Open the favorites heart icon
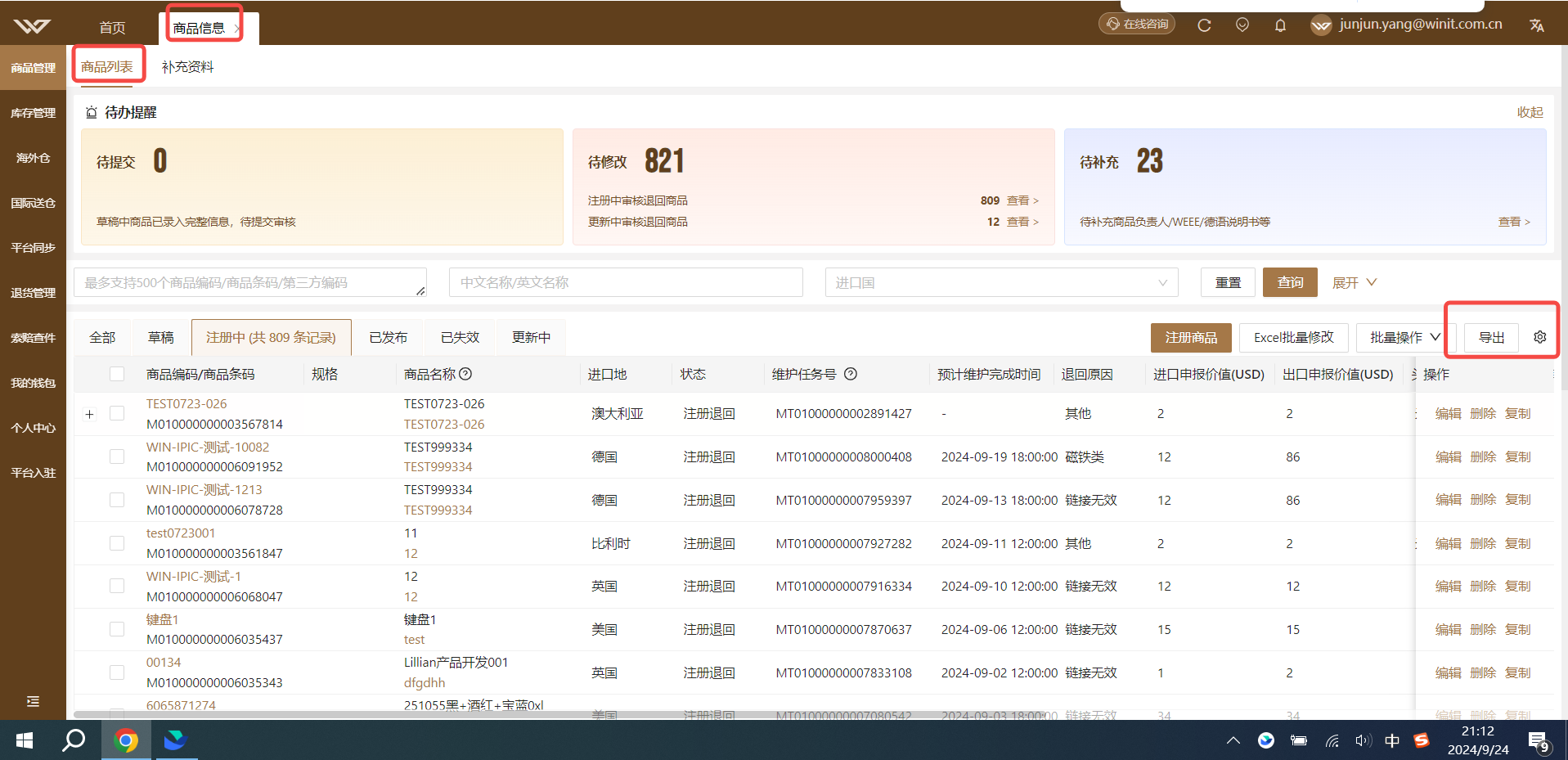Screen dimensions: 1568x760 coord(1242,25)
